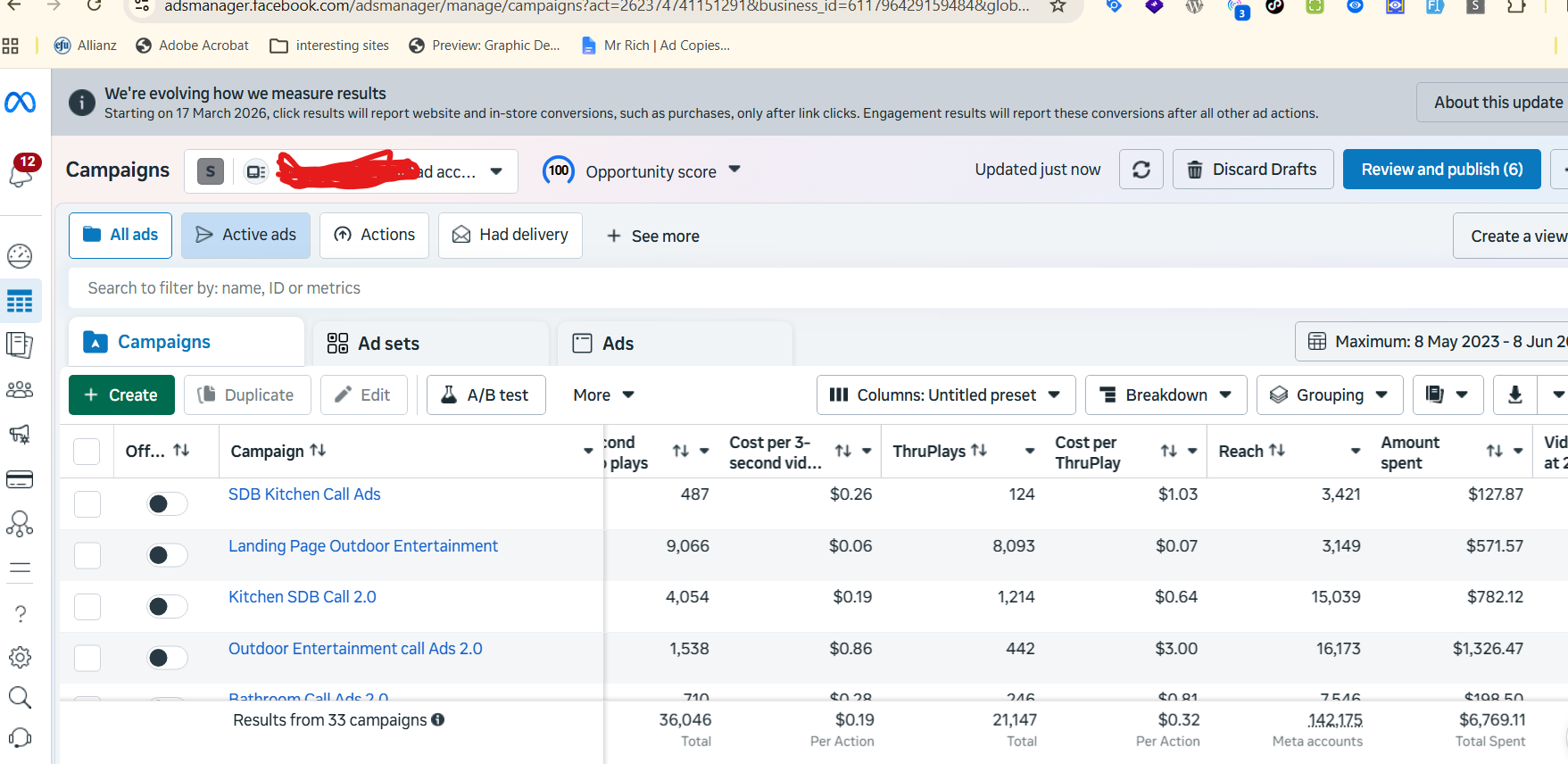This screenshot has height=764, width=1568.
Task: Check the Kitchen SDB Call 2.0 checkbox
Action: [87, 607]
